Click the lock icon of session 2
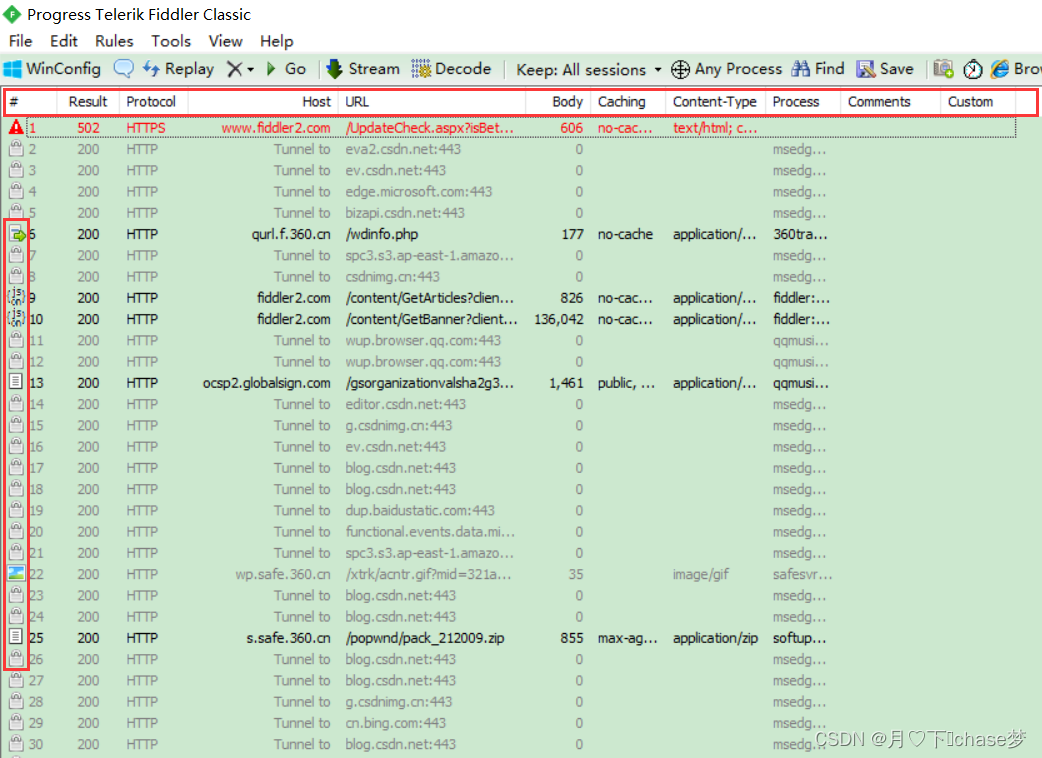Screen dimensions: 1042x758 pos(16,149)
